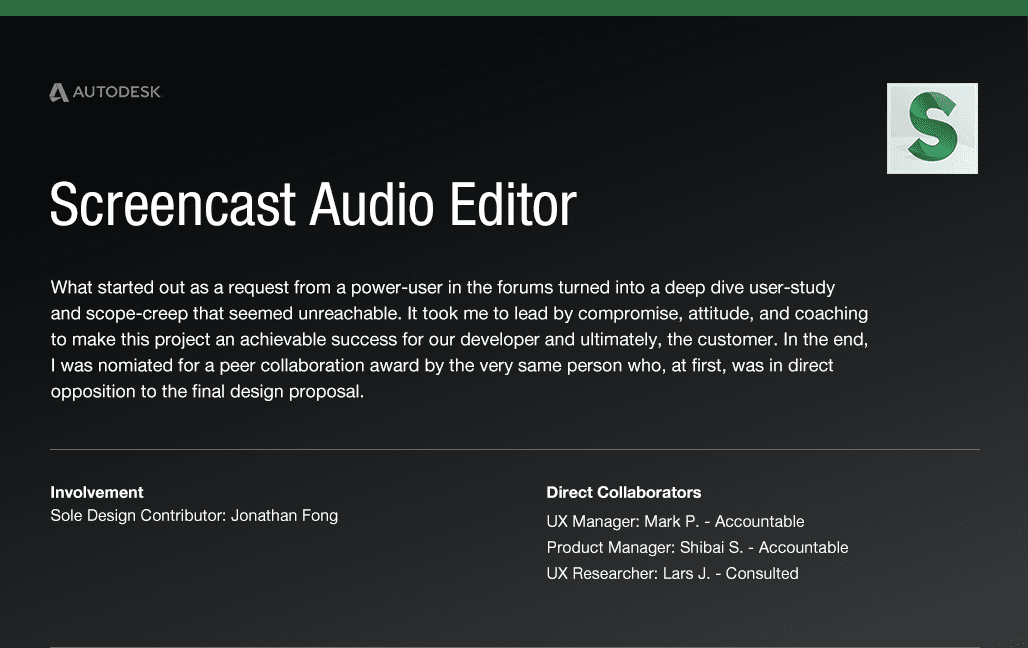Select the Screencast Audio Editor title

(x=313, y=205)
